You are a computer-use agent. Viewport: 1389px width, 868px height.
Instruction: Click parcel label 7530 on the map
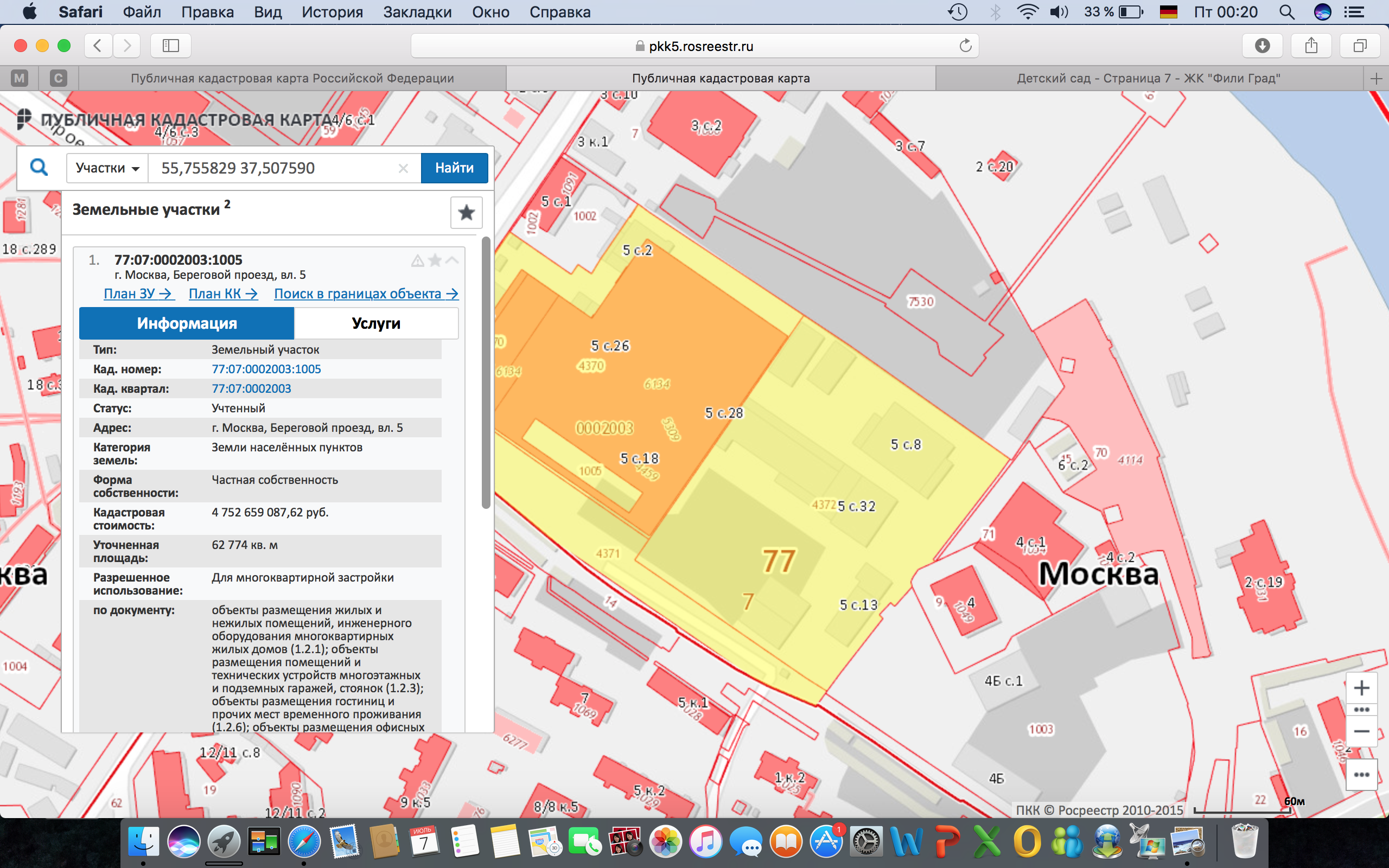click(x=921, y=302)
